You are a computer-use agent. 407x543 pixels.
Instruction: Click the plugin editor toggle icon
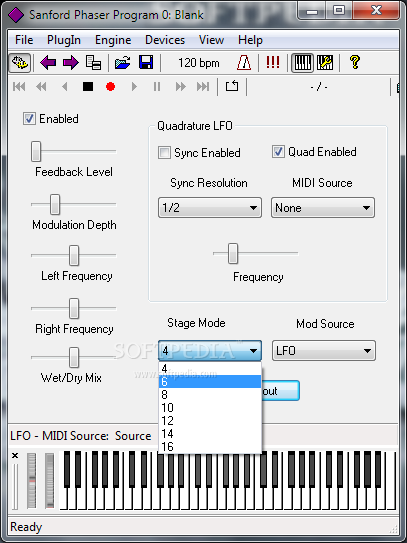(x=20, y=63)
